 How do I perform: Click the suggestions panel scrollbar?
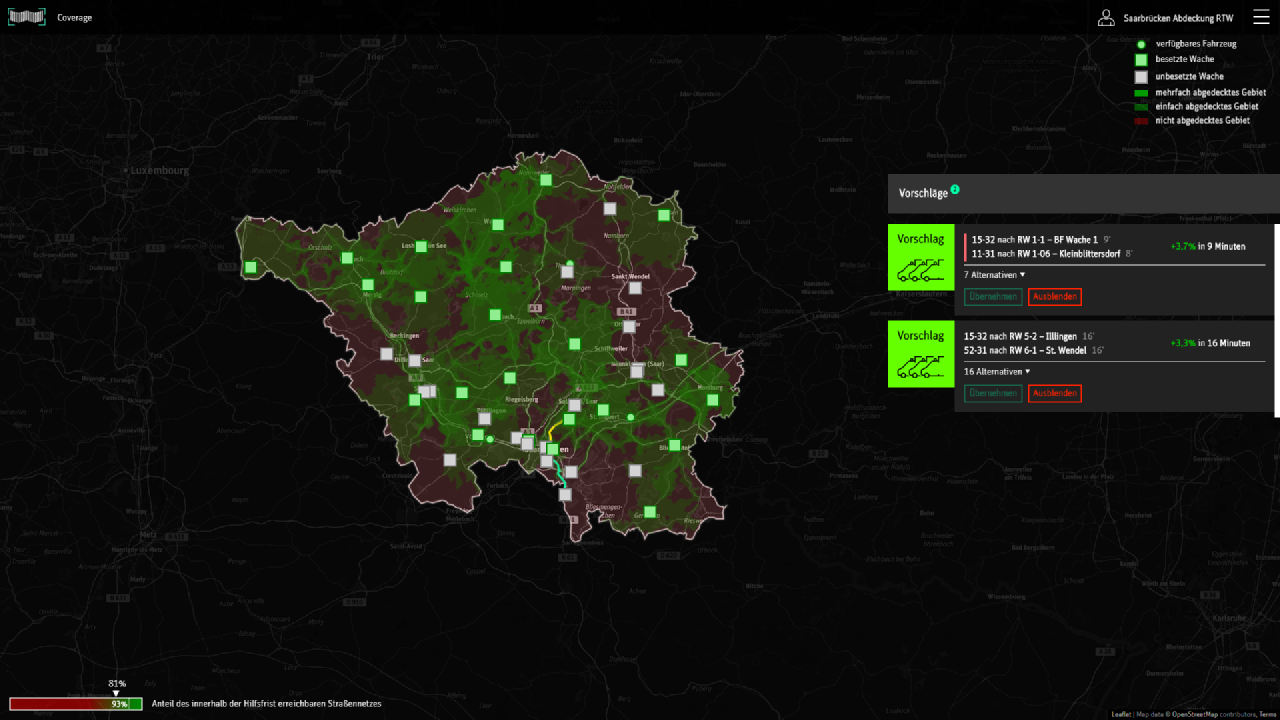point(1277,320)
